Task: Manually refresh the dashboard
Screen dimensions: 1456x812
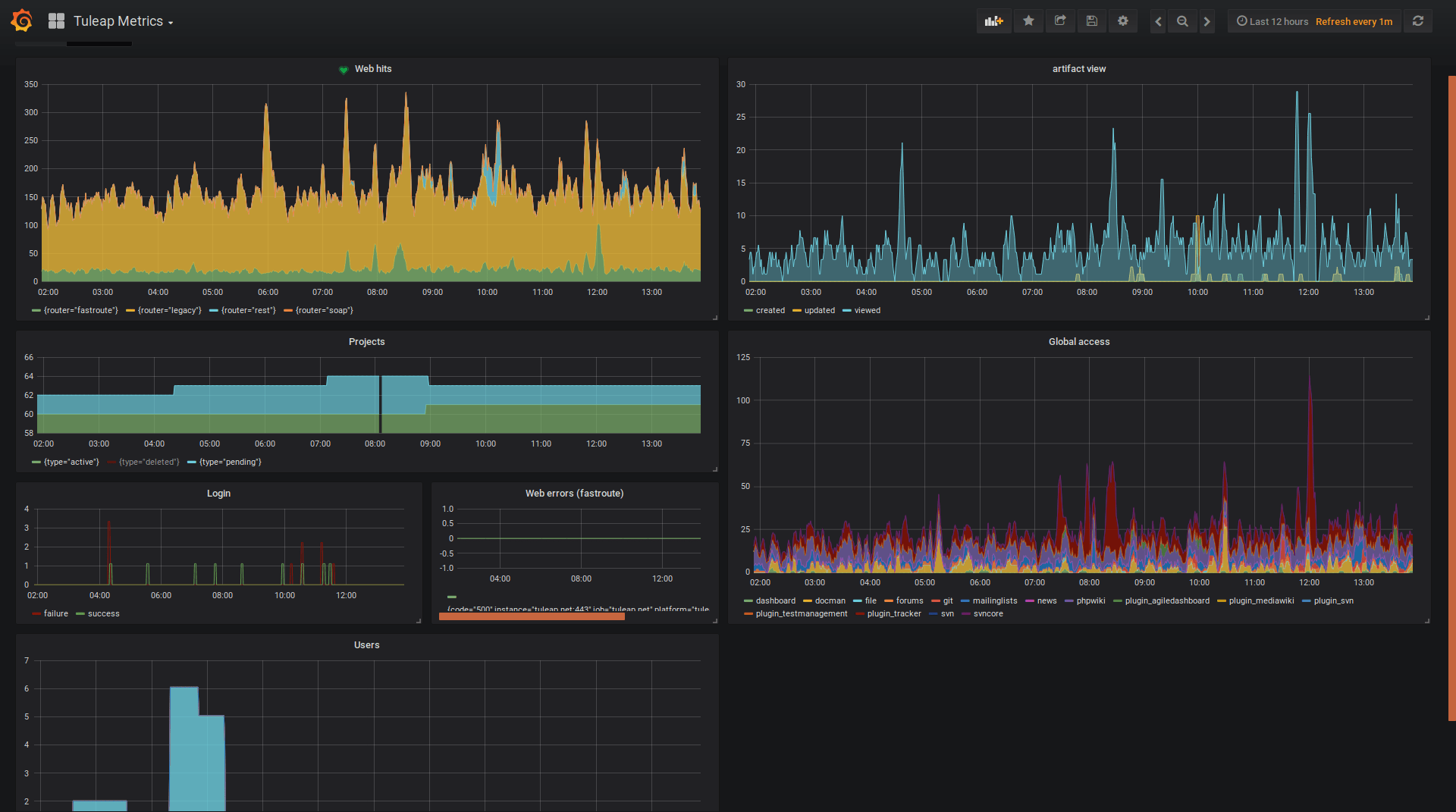Action: (1419, 20)
